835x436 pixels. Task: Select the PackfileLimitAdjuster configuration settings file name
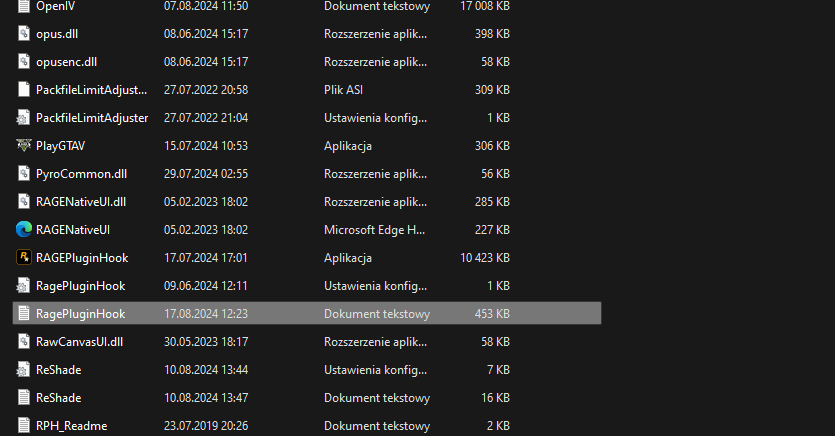(92, 118)
